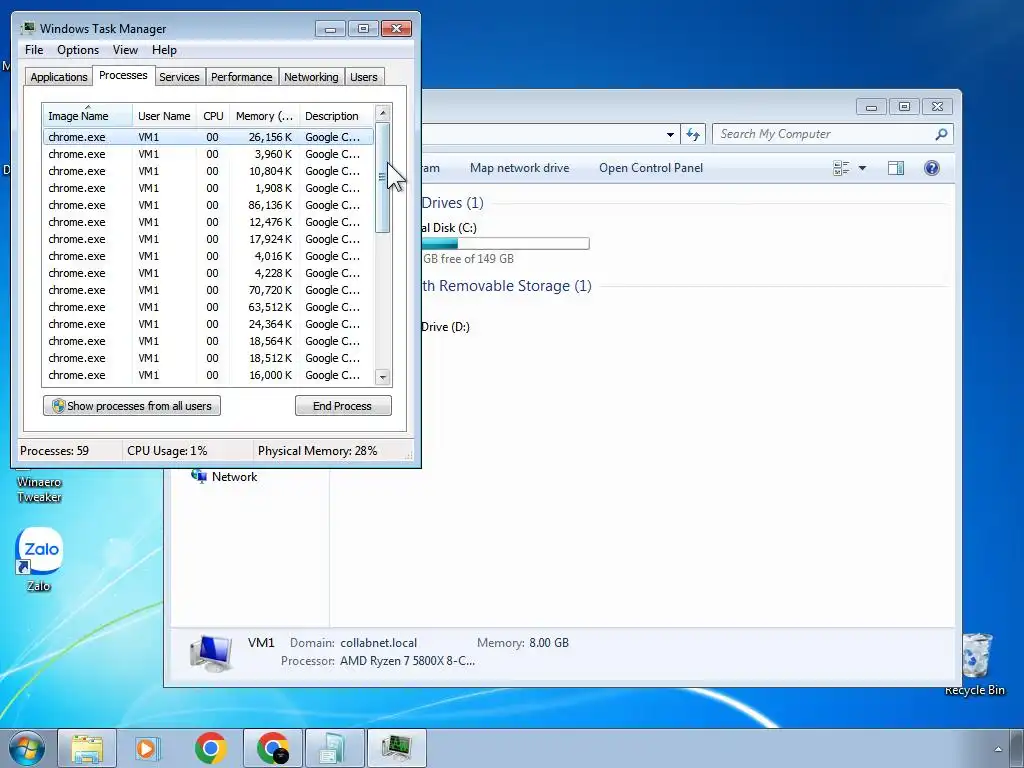The width and height of the screenshot is (1024, 768).
Task: Click the refresh button in Explorer address bar
Action: point(693,135)
